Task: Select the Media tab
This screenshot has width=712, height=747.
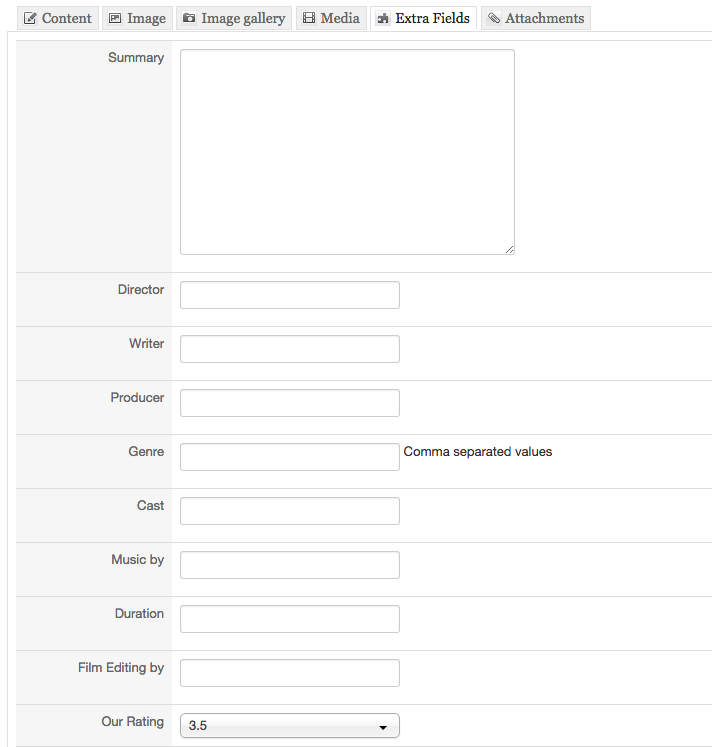Action: (x=331, y=18)
